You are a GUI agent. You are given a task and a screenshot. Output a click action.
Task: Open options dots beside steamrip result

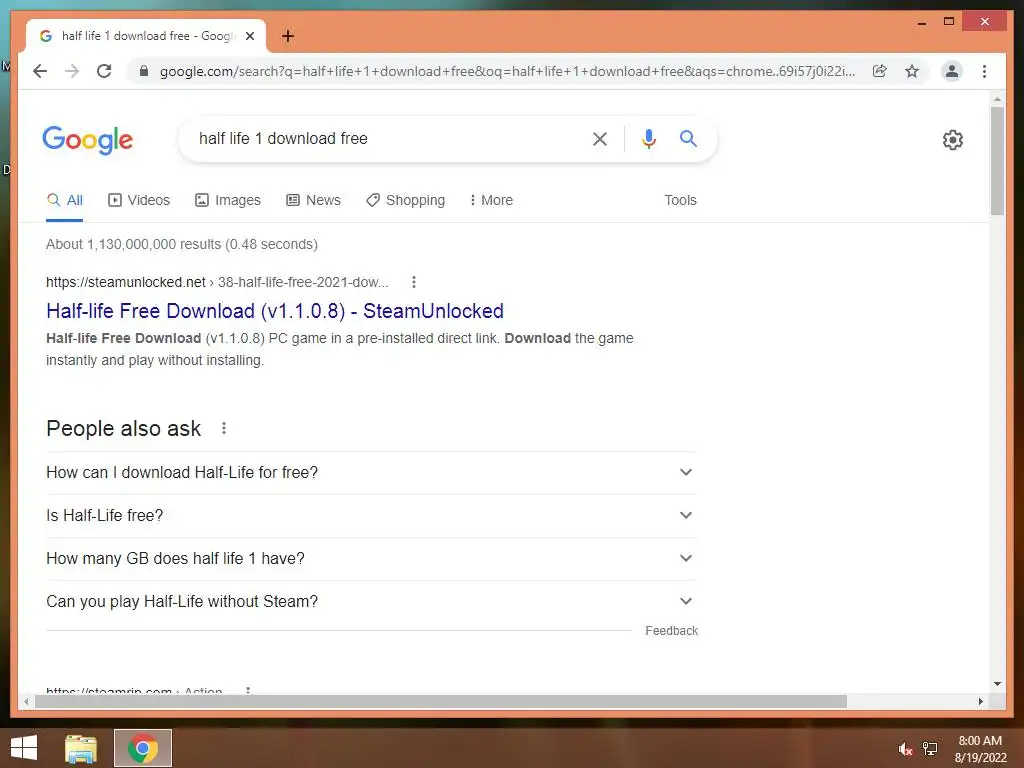[248, 690]
